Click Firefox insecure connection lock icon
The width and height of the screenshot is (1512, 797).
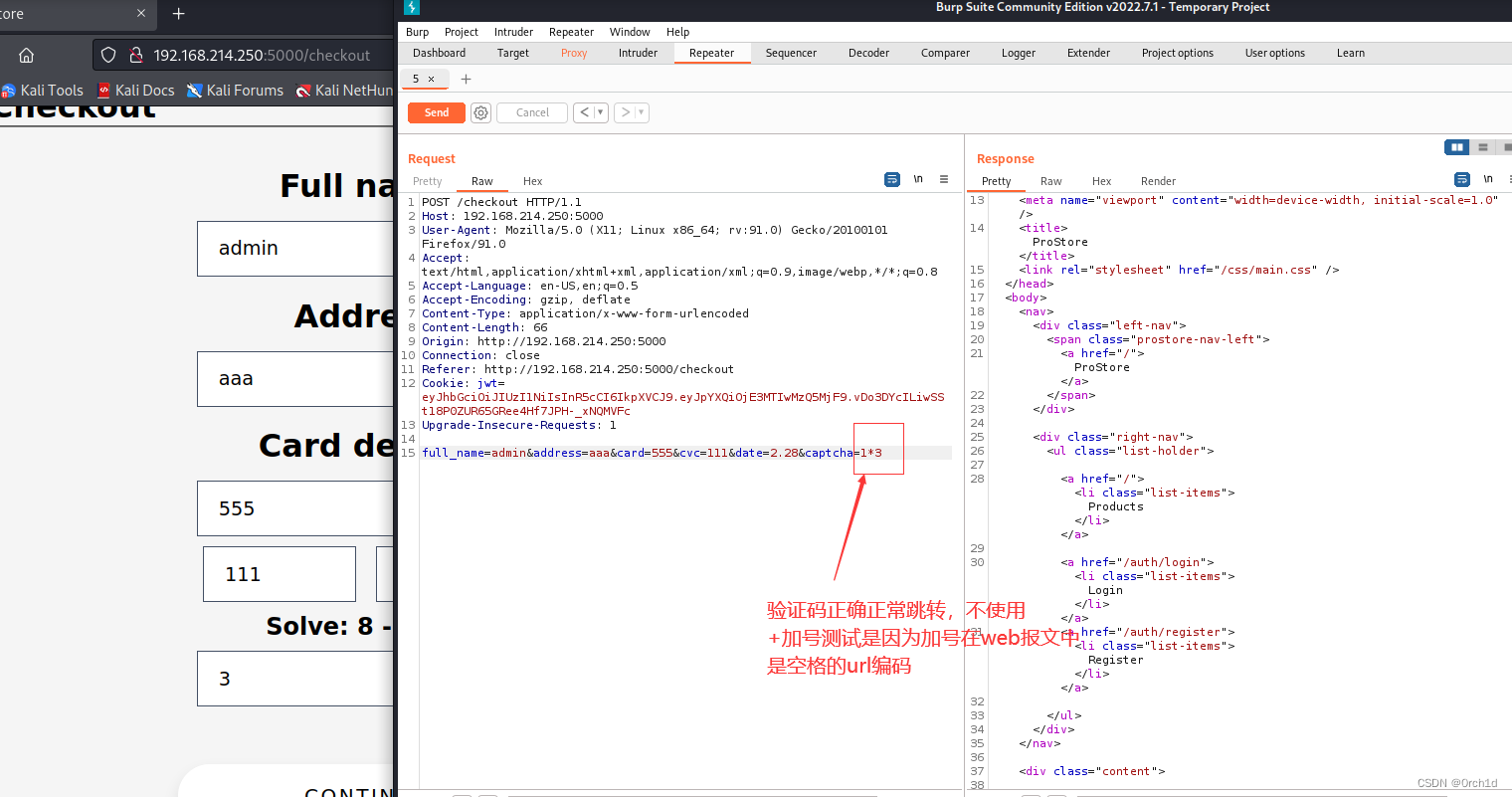click(x=136, y=55)
